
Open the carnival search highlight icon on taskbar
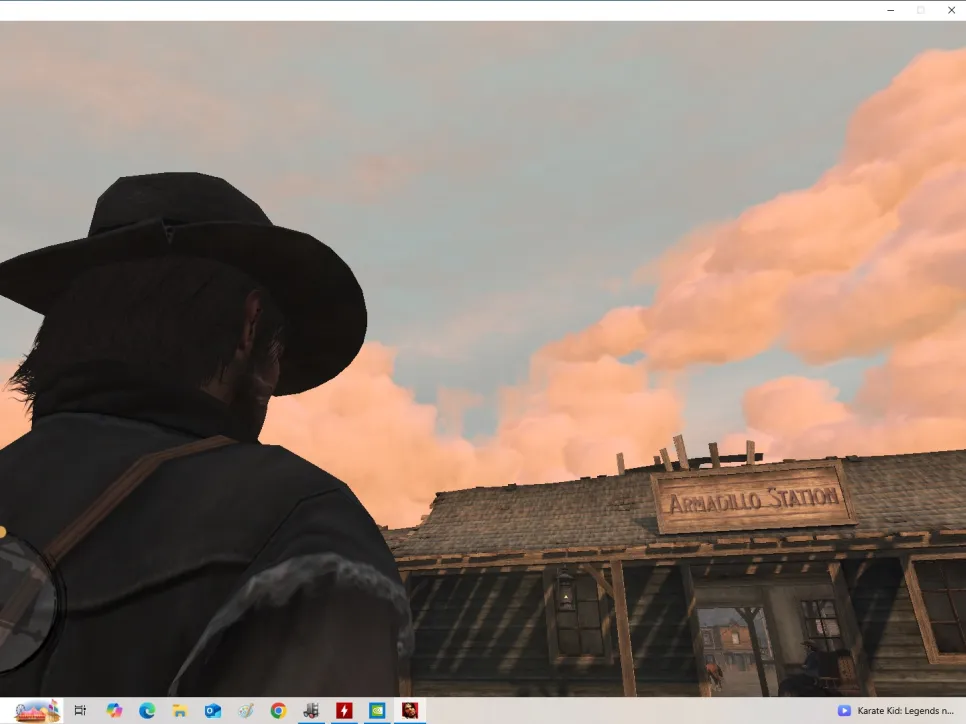(38, 710)
